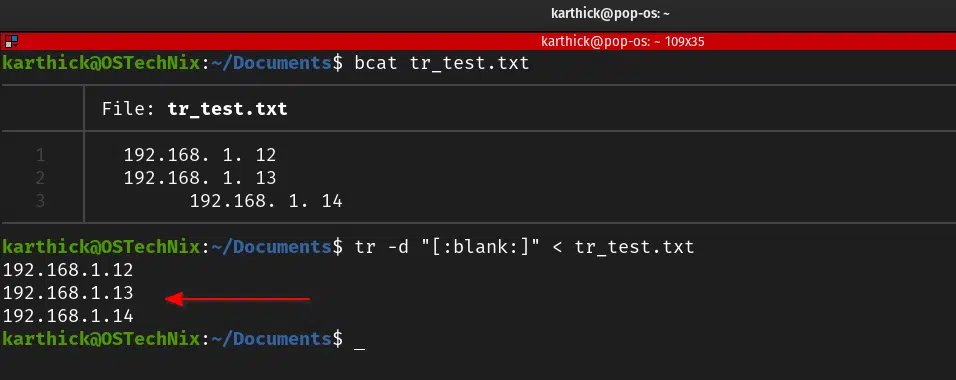The width and height of the screenshot is (956, 380).
Task: Click the last karthick@OSTechNix prompt text
Action: pyautogui.click(x=101, y=339)
